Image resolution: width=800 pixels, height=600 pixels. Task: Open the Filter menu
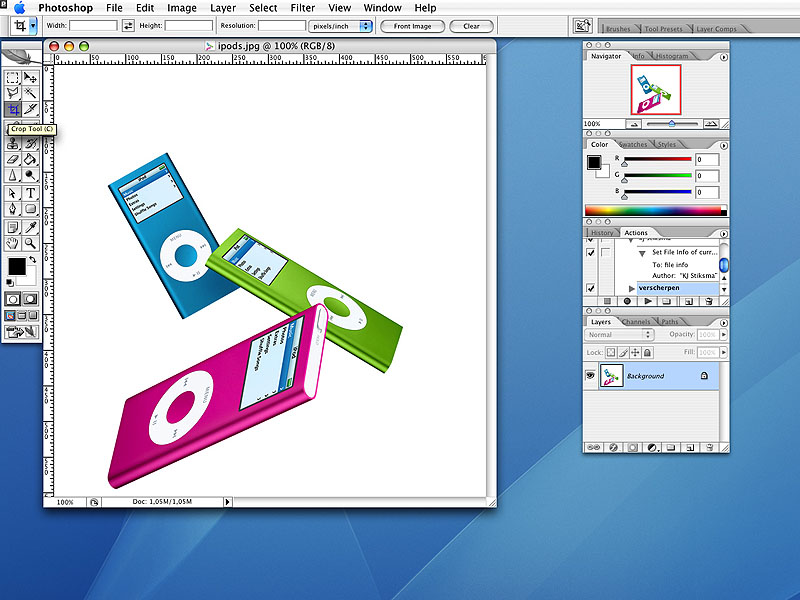(302, 8)
